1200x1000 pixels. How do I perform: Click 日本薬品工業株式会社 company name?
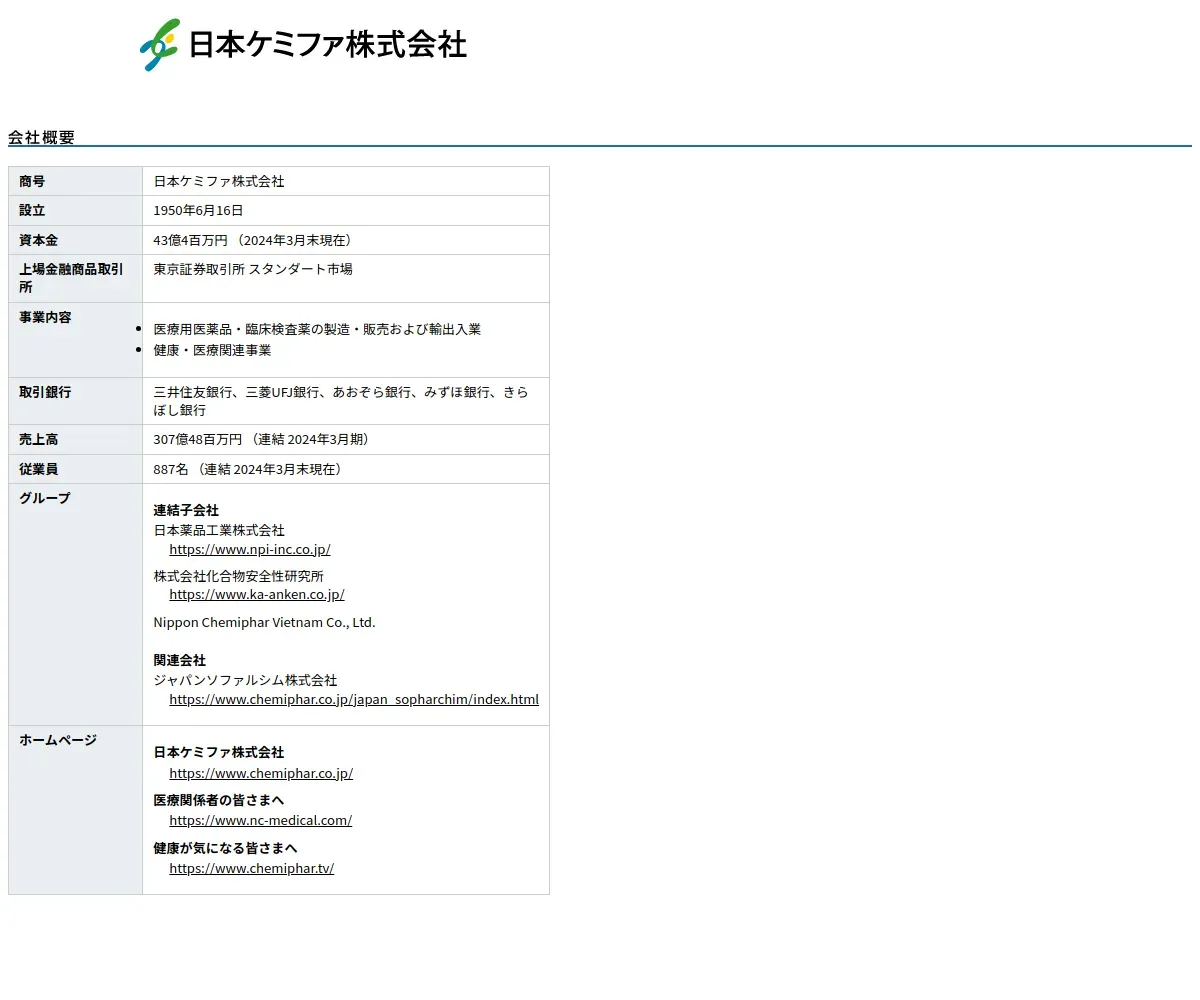pyautogui.click(x=219, y=530)
